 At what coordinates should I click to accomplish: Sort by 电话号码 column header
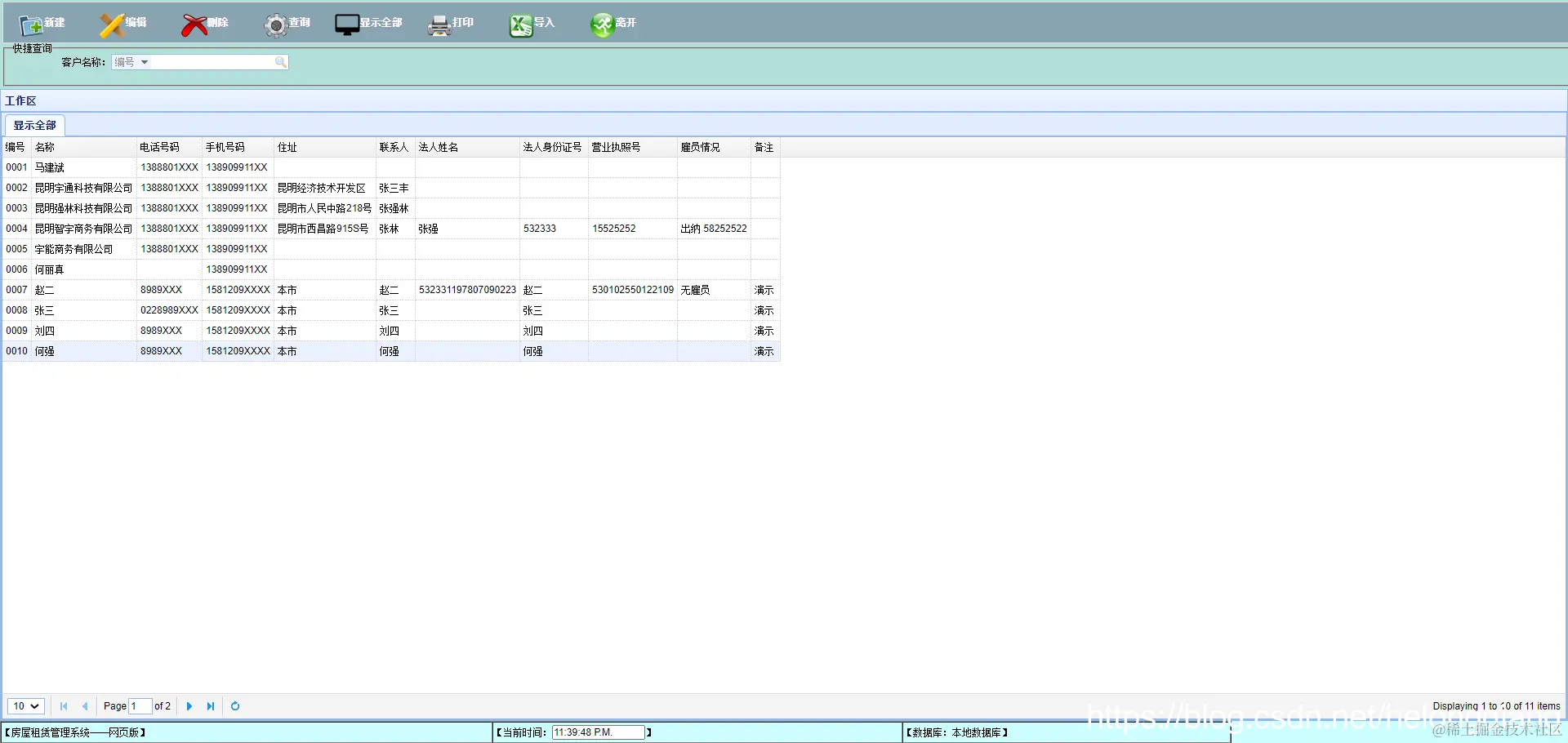tap(169, 148)
